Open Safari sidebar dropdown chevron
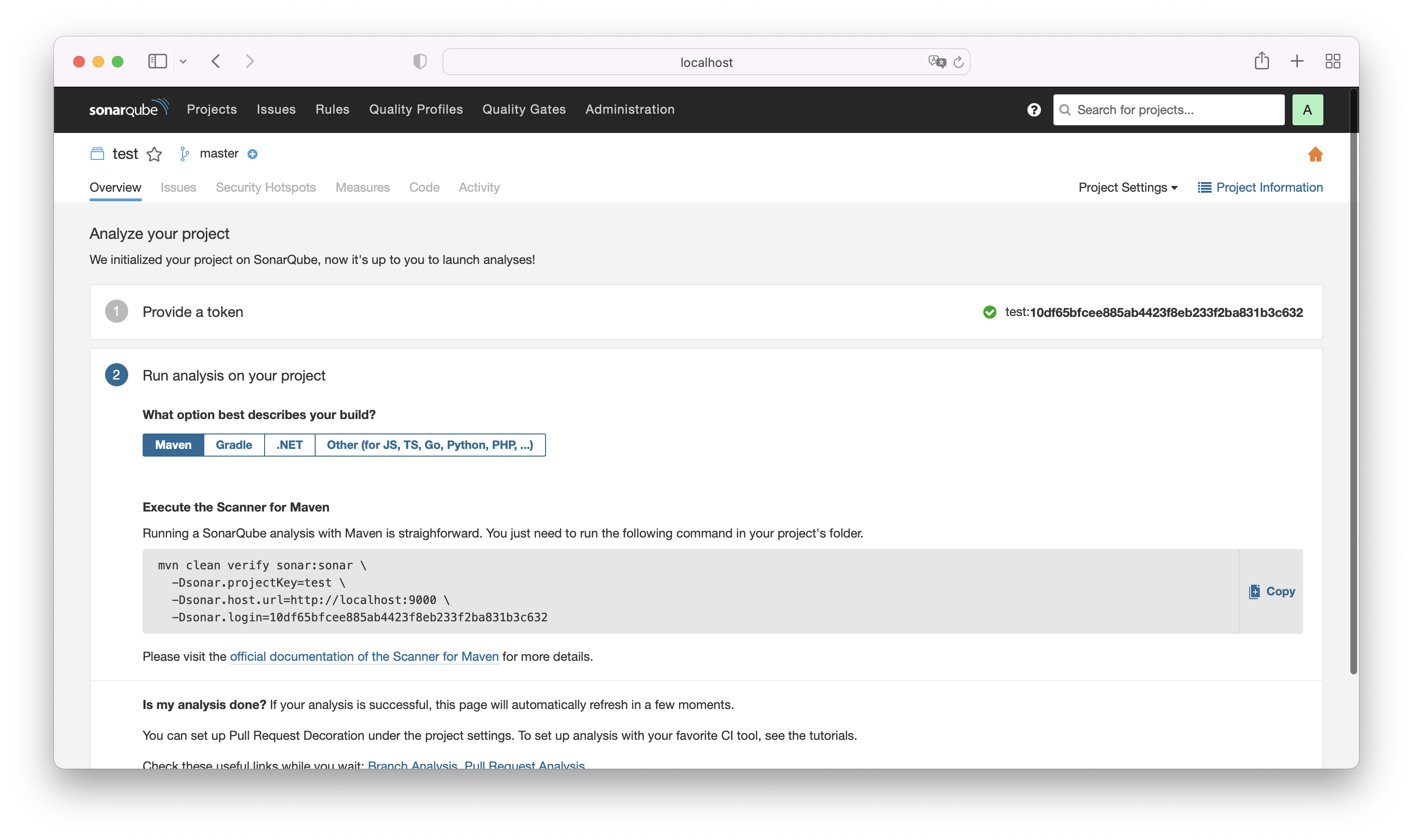This screenshot has width=1413, height=840. point(183,61)
